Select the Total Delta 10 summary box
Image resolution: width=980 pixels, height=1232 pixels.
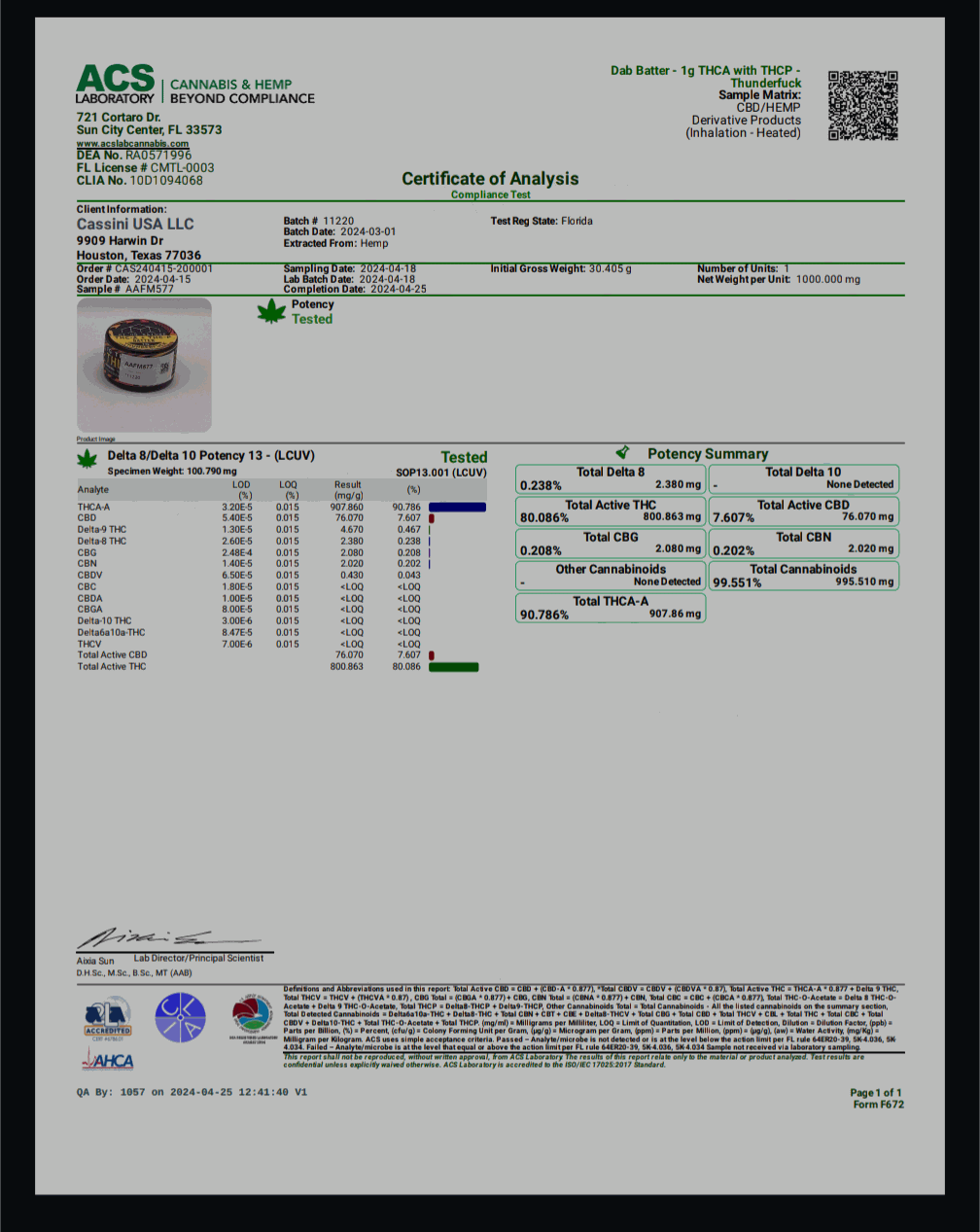[803, 478]
